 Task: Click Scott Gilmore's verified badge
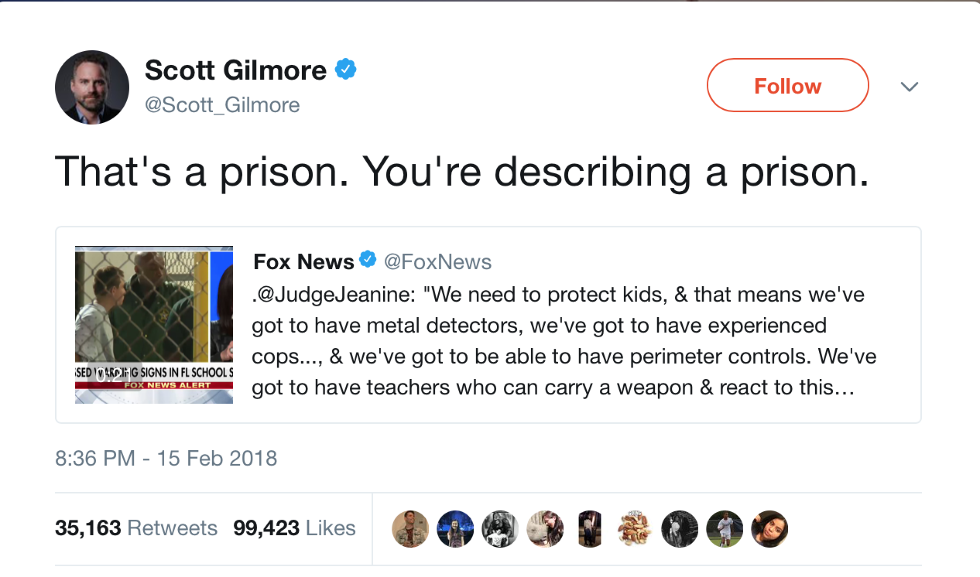[x=345, y=68]
